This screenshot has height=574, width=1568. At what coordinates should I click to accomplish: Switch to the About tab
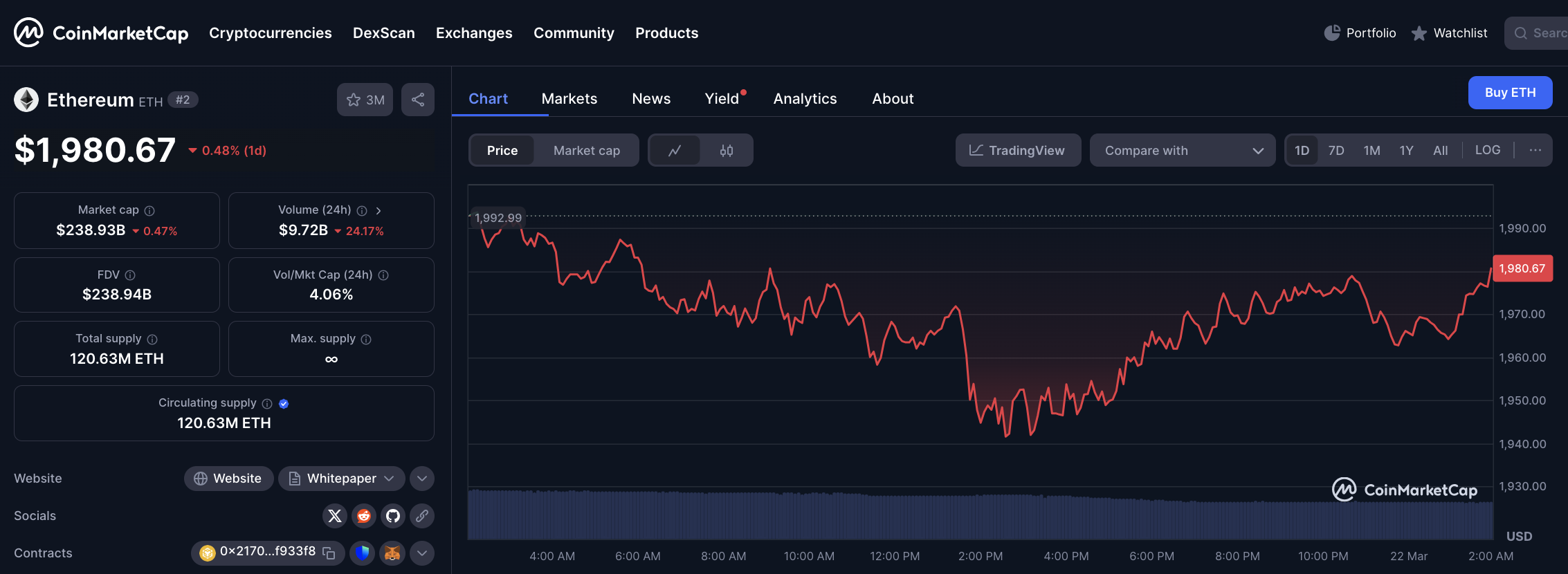pyautogui.click(x=893, y=98)
